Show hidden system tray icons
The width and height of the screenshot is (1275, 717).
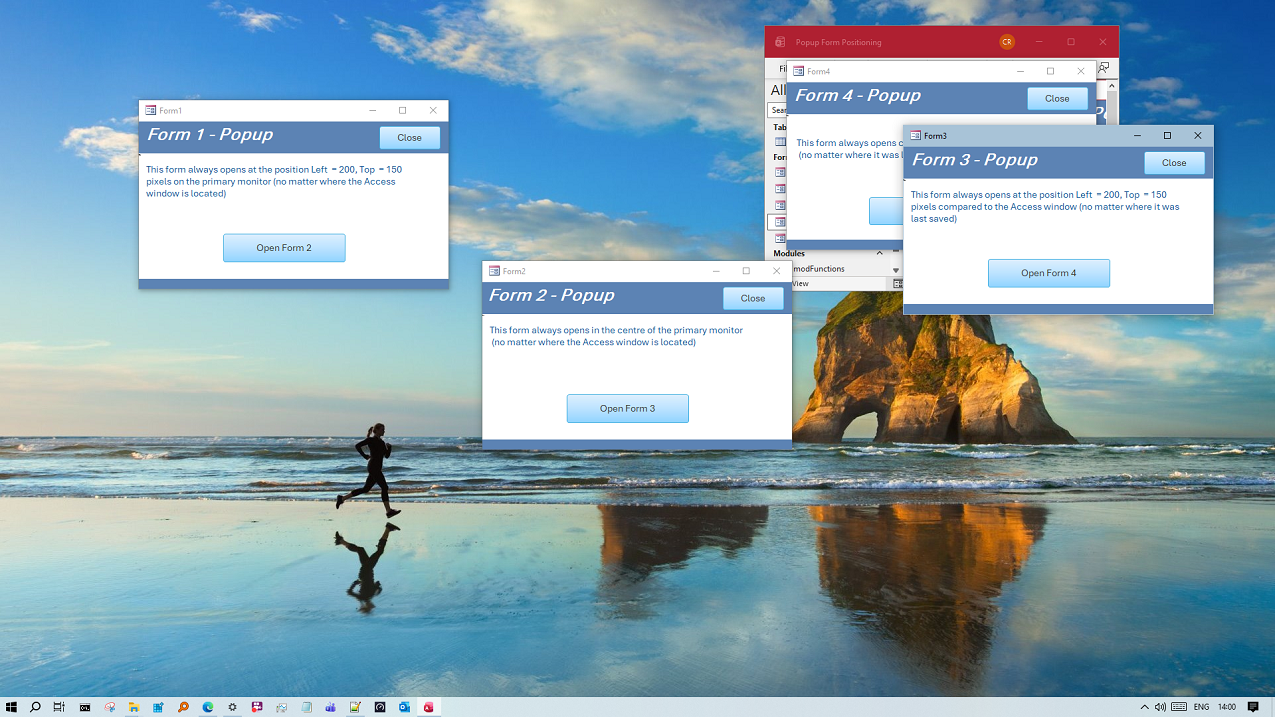tap(1144, 707)
